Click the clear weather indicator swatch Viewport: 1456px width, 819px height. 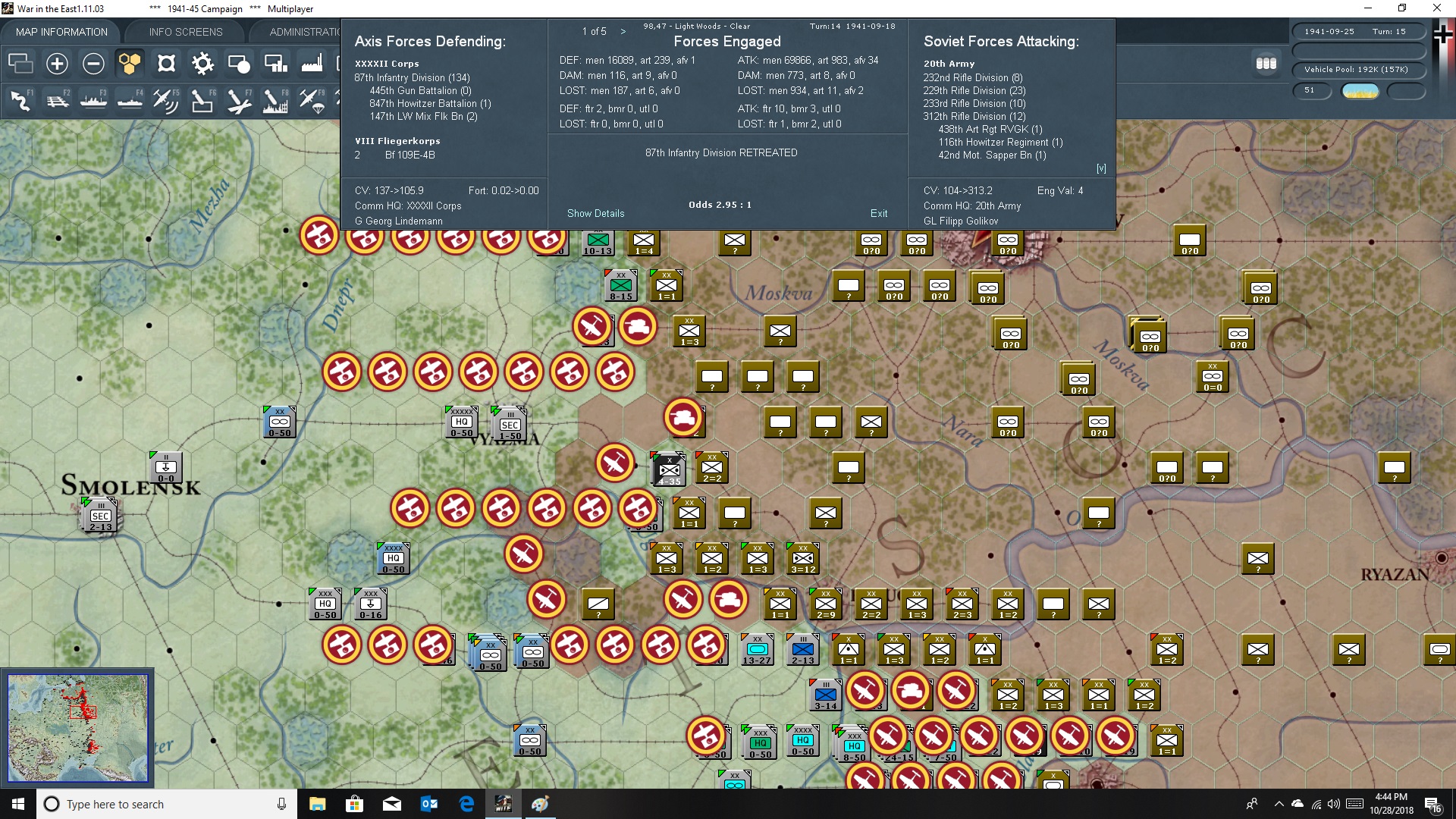(1360, 91)
